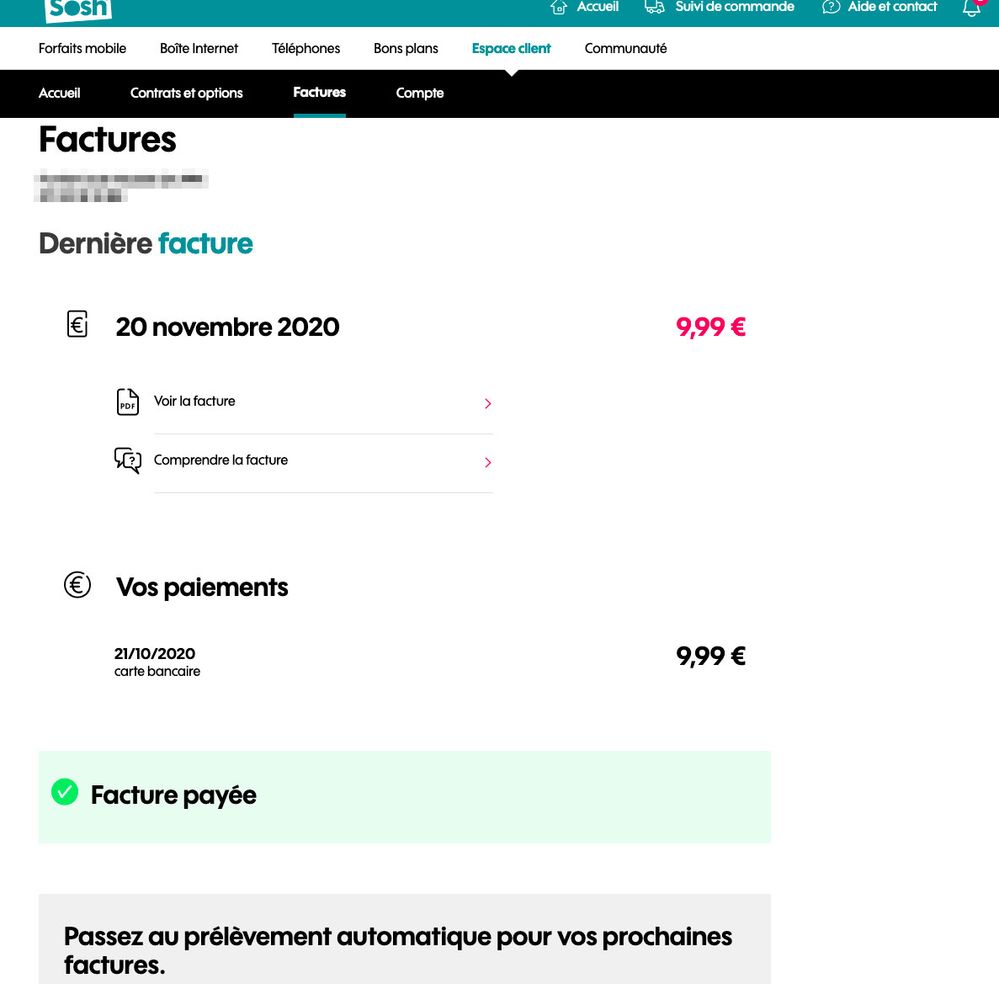Click the 21/10/2020 payment entry
The image size is (999, 984).
coord(155,654)
